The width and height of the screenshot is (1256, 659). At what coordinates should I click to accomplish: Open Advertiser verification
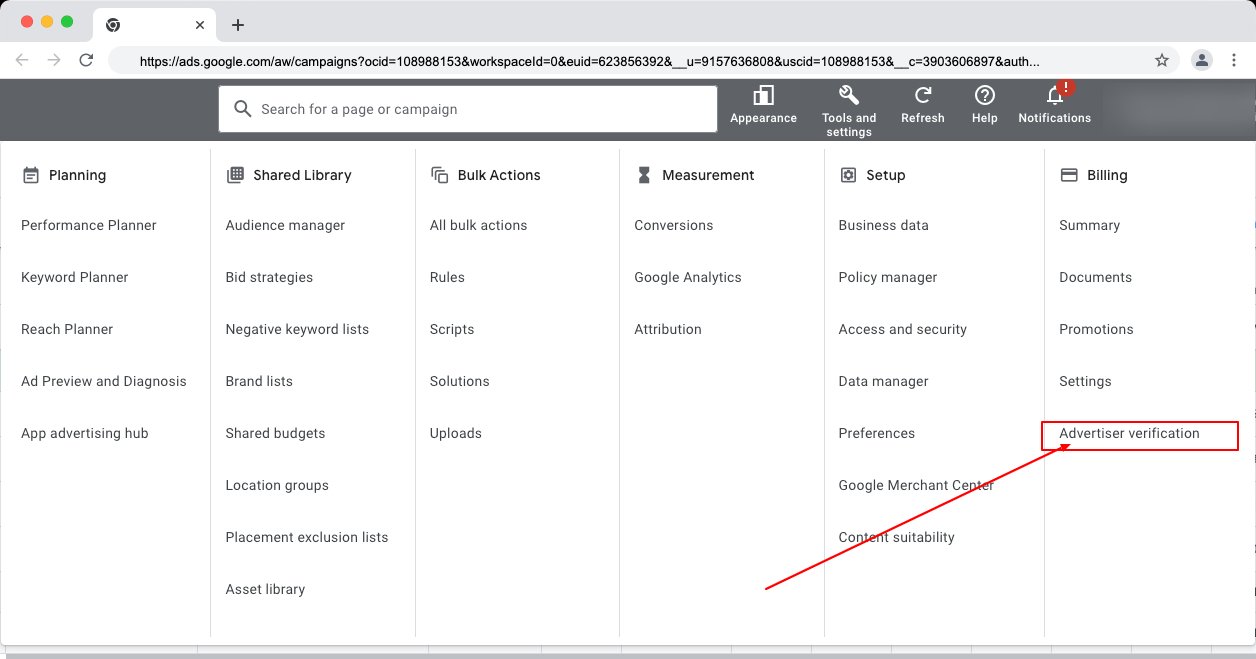point(1129,433)
